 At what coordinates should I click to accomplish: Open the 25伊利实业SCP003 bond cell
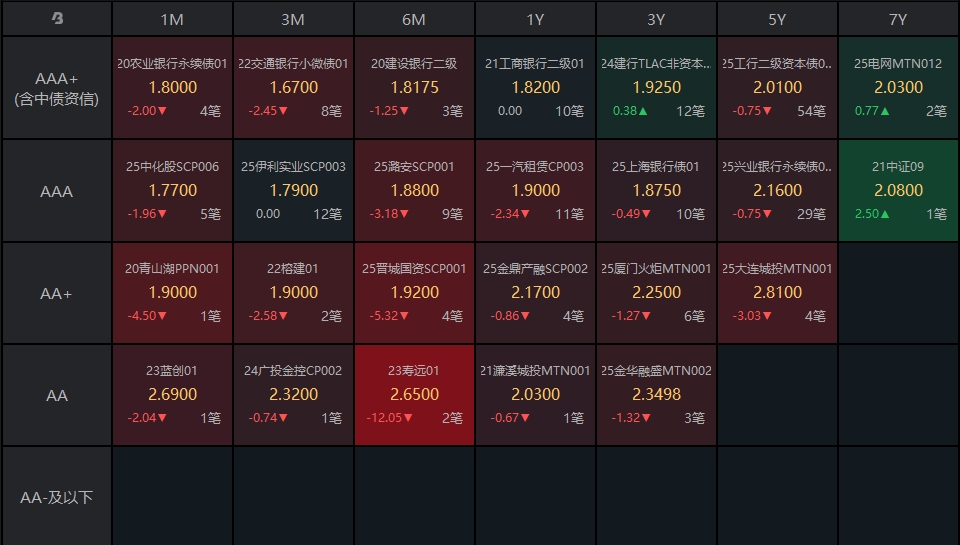pos(293,190)
